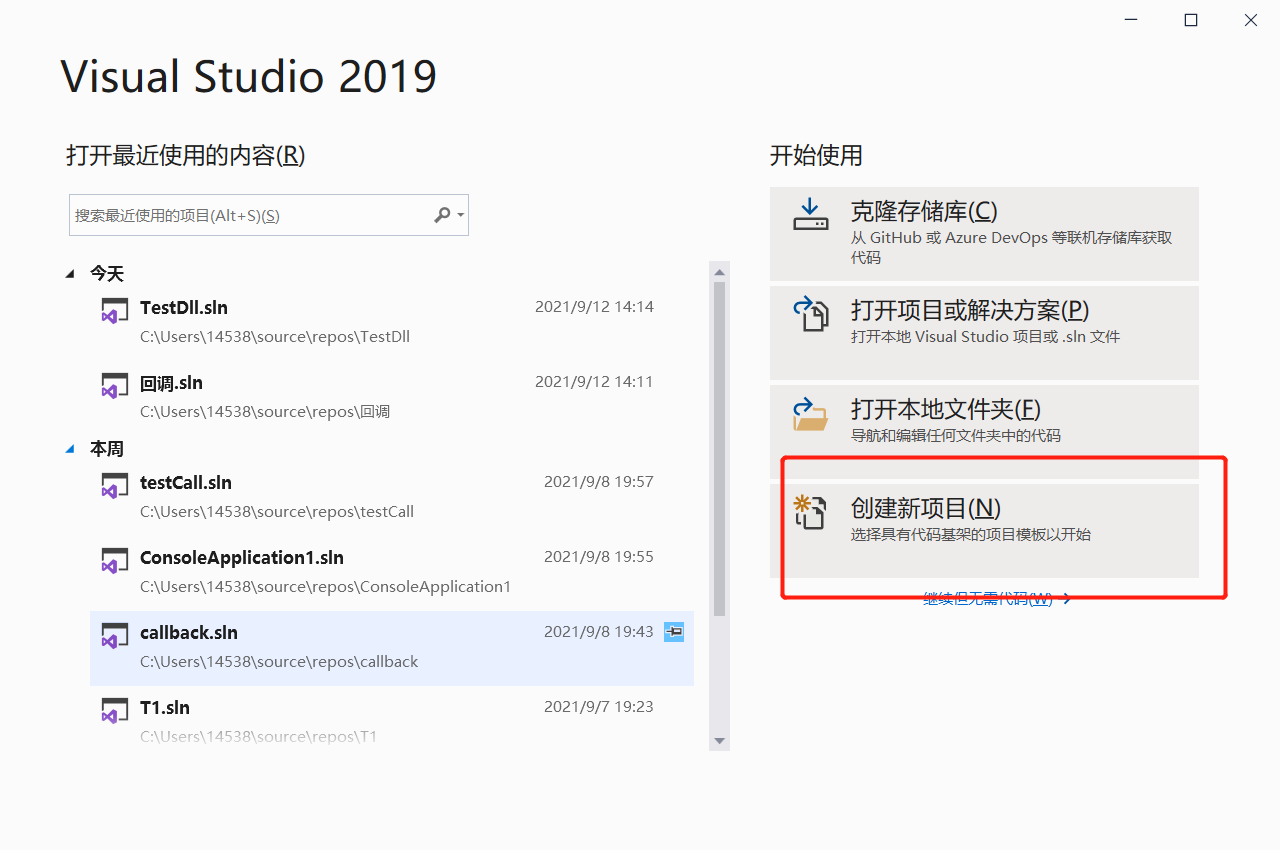Collapse the 今天 recent projects group
Viewport: 1280px width, 850px height.
(x=68, y=273)
